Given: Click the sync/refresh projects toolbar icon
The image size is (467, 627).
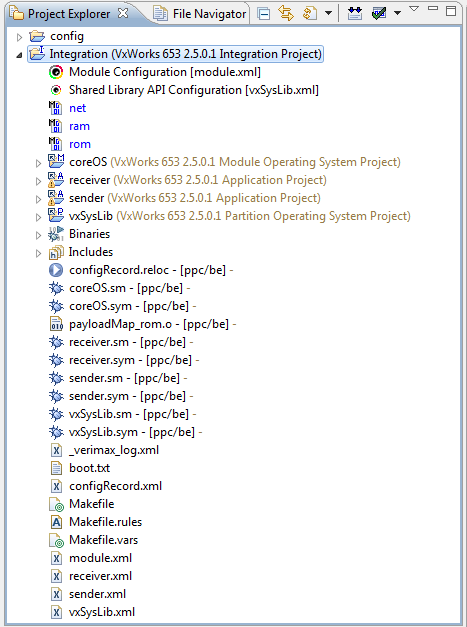Looking at the screenshot, I should tap(310, 14).
